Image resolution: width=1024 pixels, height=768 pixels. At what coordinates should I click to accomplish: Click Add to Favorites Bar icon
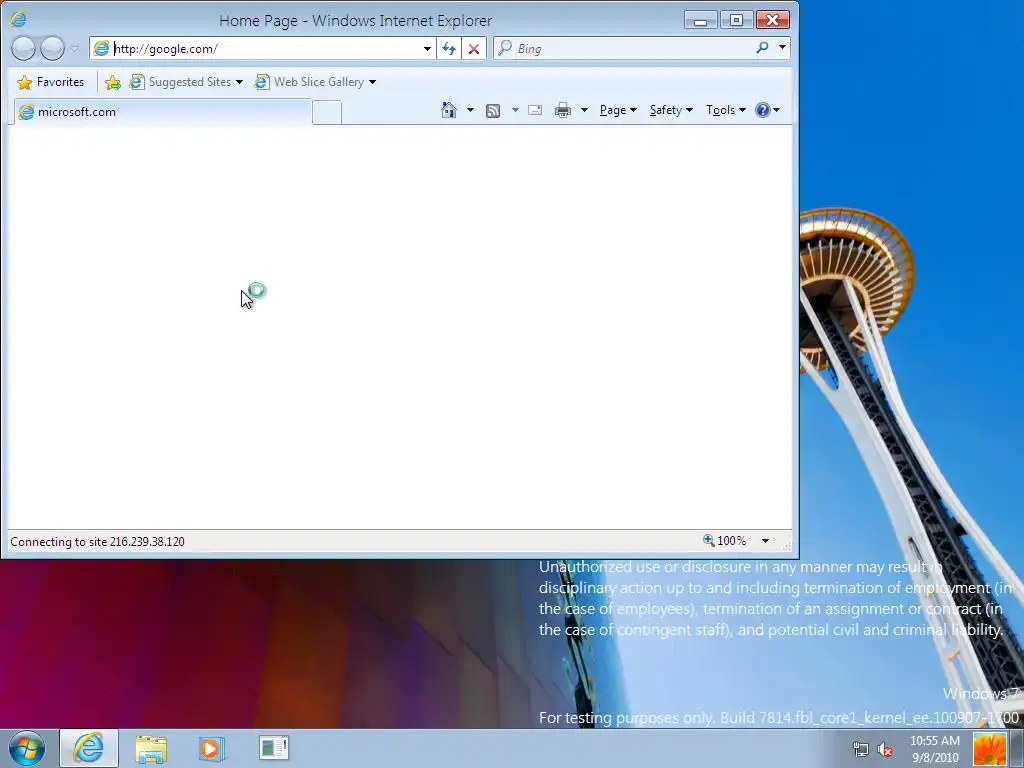pyautogui.click(x=113, y=82)
